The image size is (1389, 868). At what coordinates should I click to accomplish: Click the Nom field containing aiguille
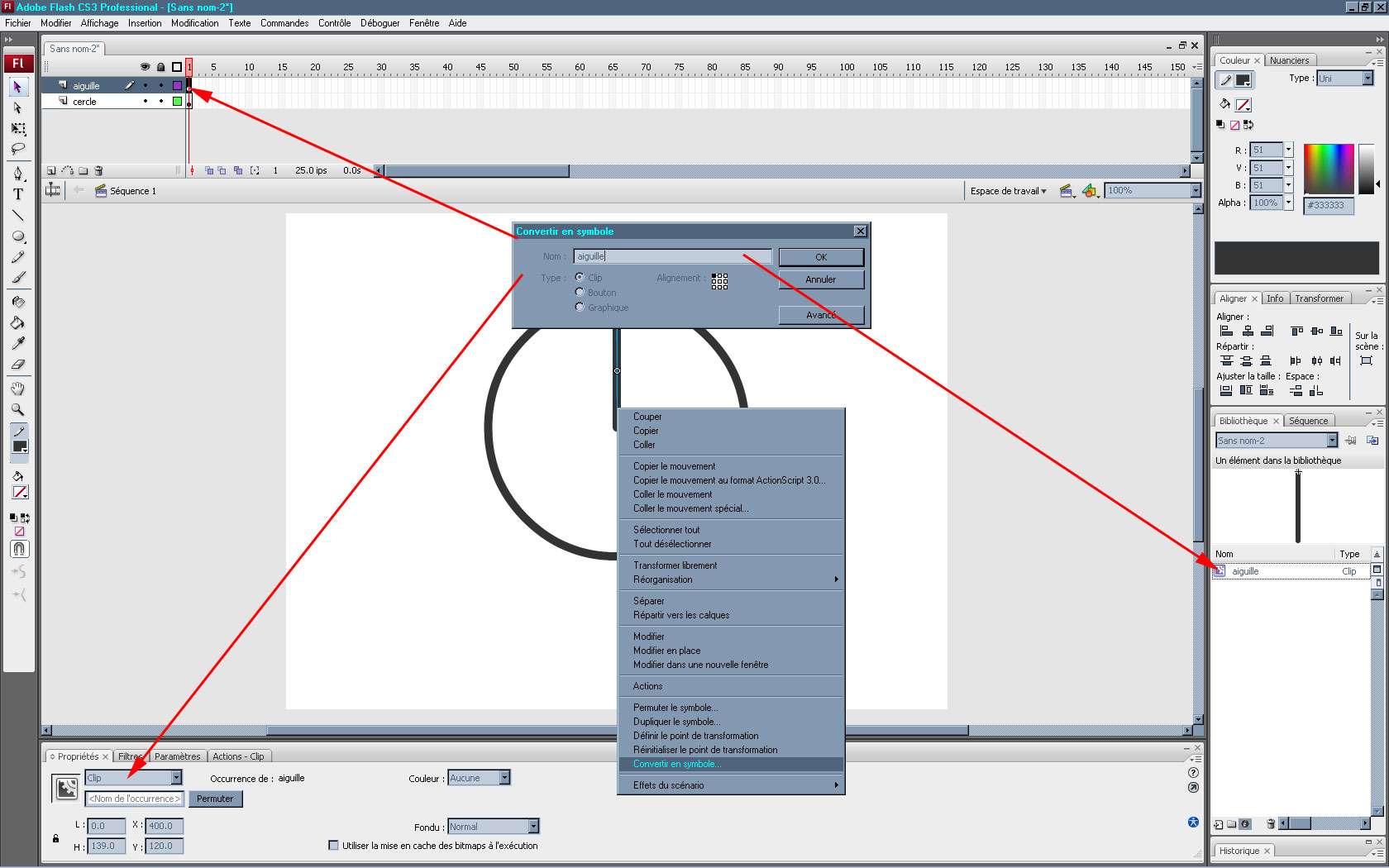pyautogui.click(x=672, y=256)
